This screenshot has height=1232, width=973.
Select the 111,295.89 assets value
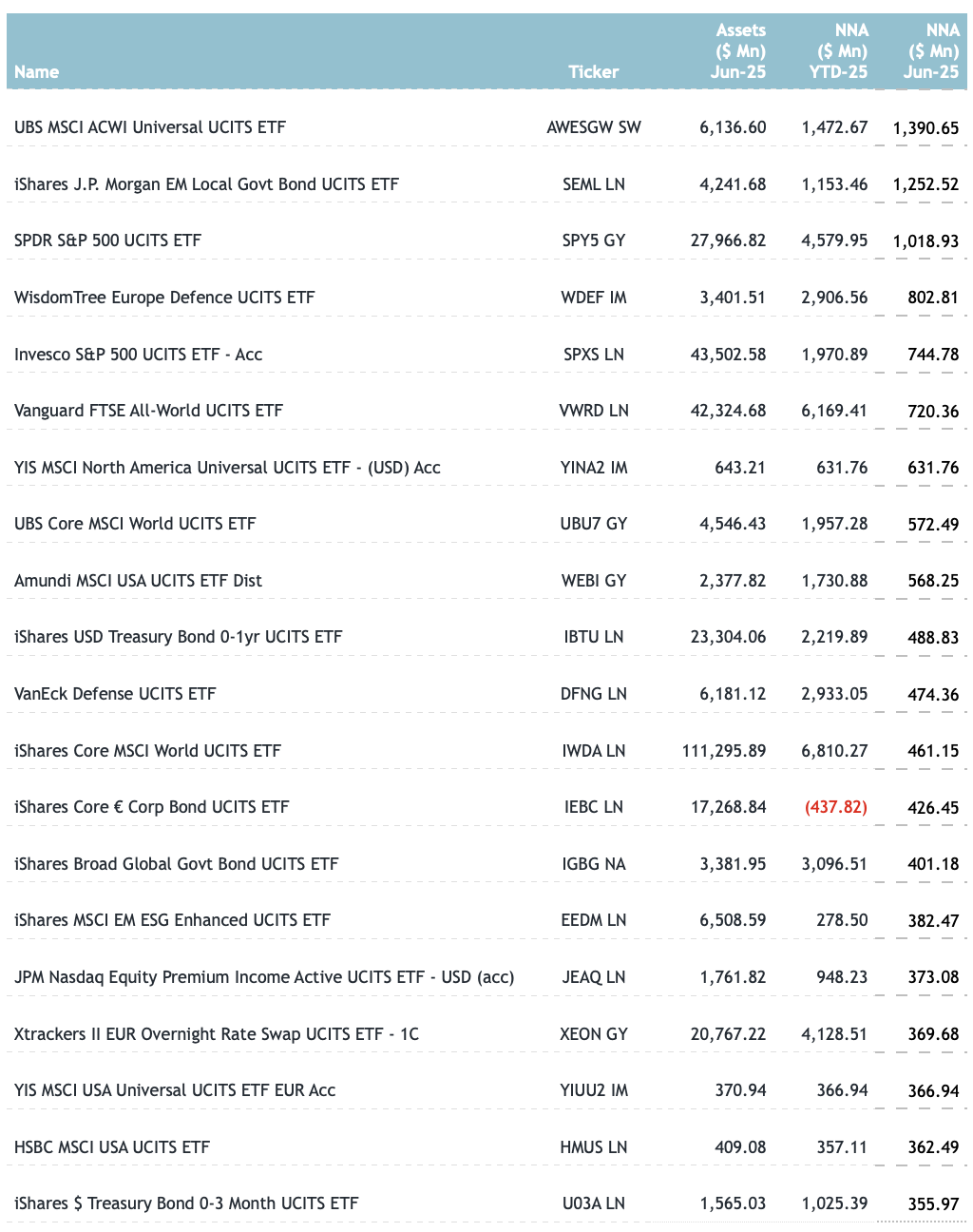(724, 751)
